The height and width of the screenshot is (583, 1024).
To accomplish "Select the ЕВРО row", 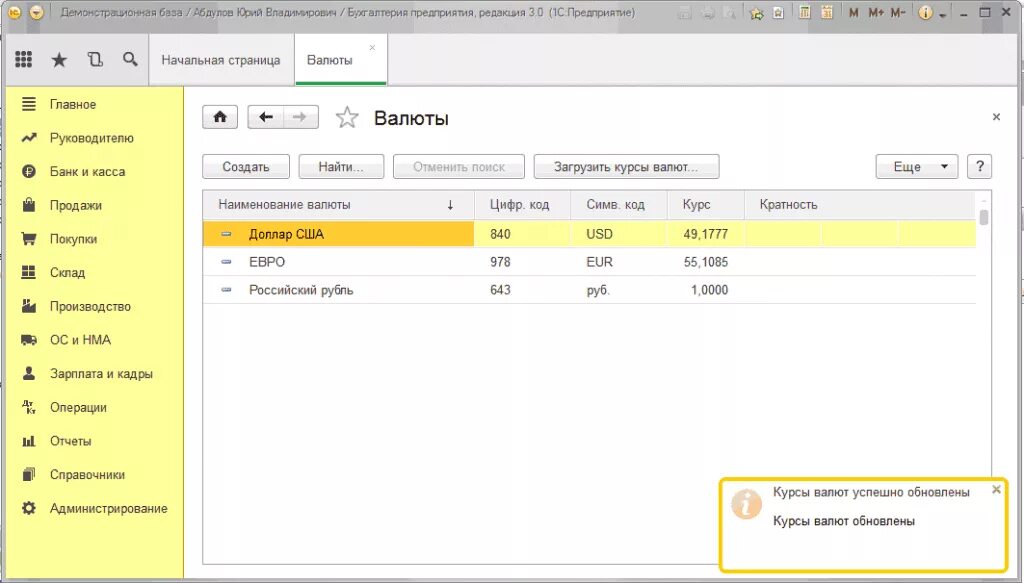I will click(x=589, y=262).
